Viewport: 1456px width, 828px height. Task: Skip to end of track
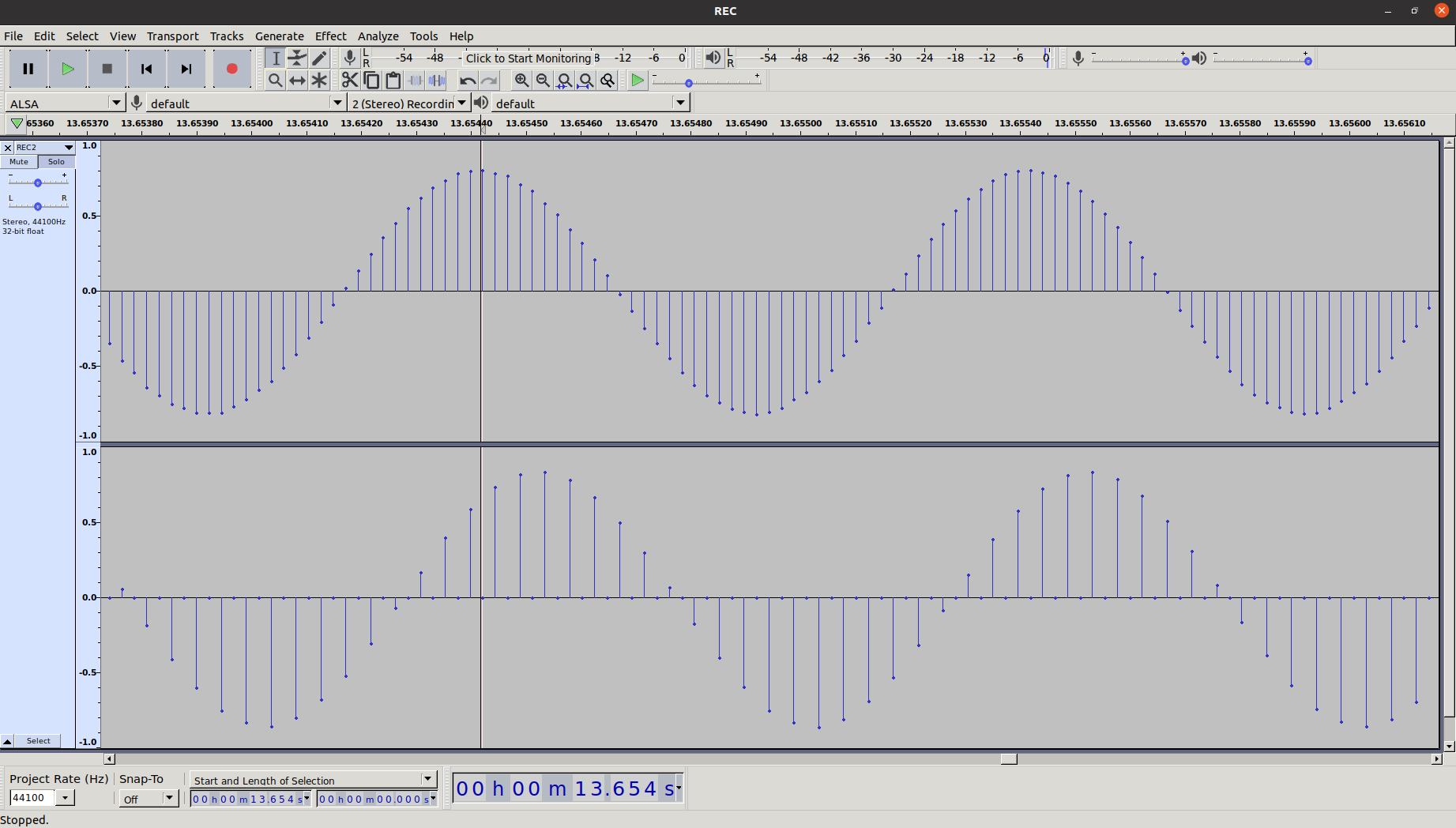click(186, 69)
